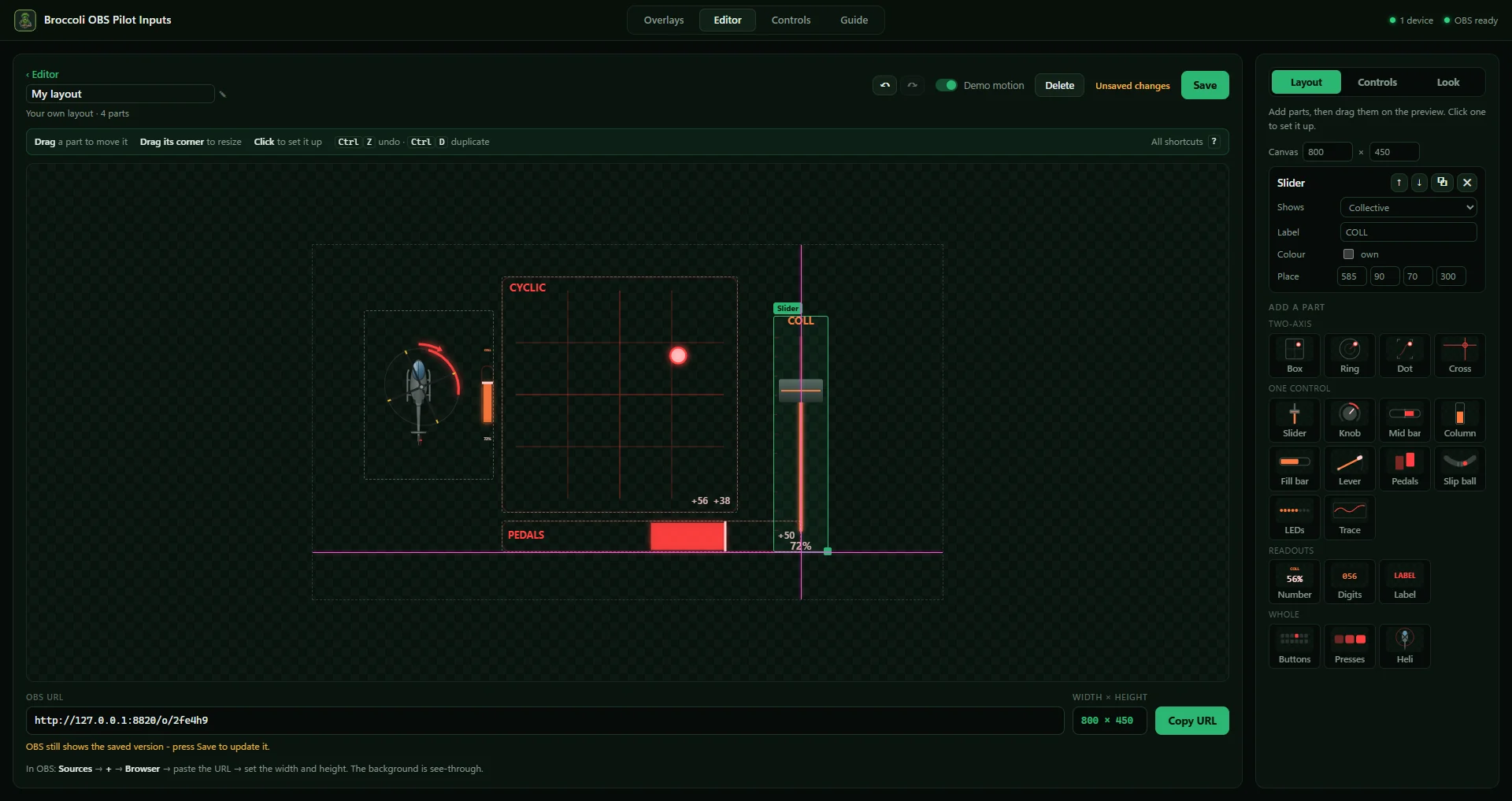The width and height of the screenshot is (1512, 801).
Task: Delete this layout
Action: [x=1059, y=85]
